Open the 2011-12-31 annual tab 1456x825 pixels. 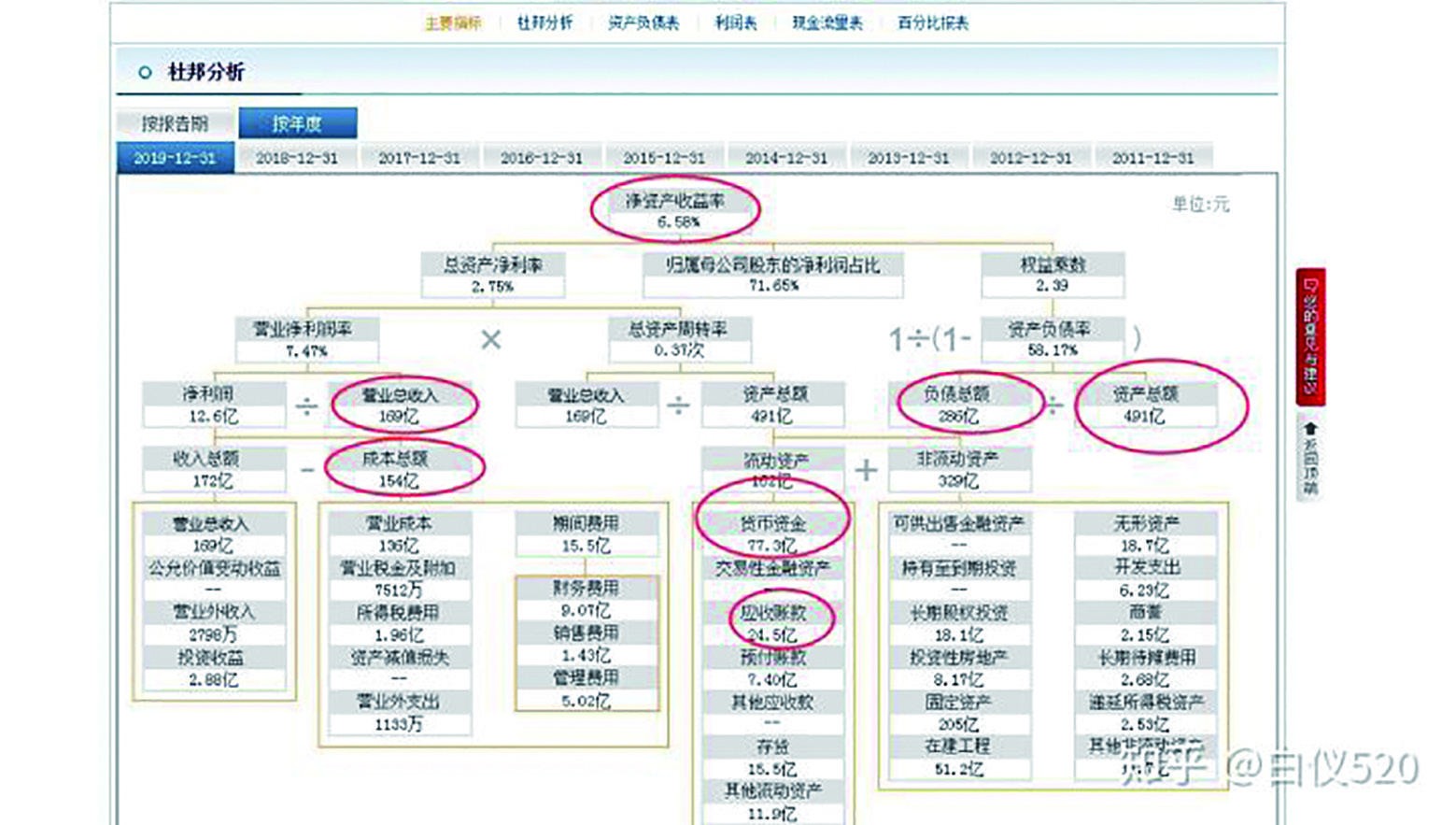tap(1152, 157)
